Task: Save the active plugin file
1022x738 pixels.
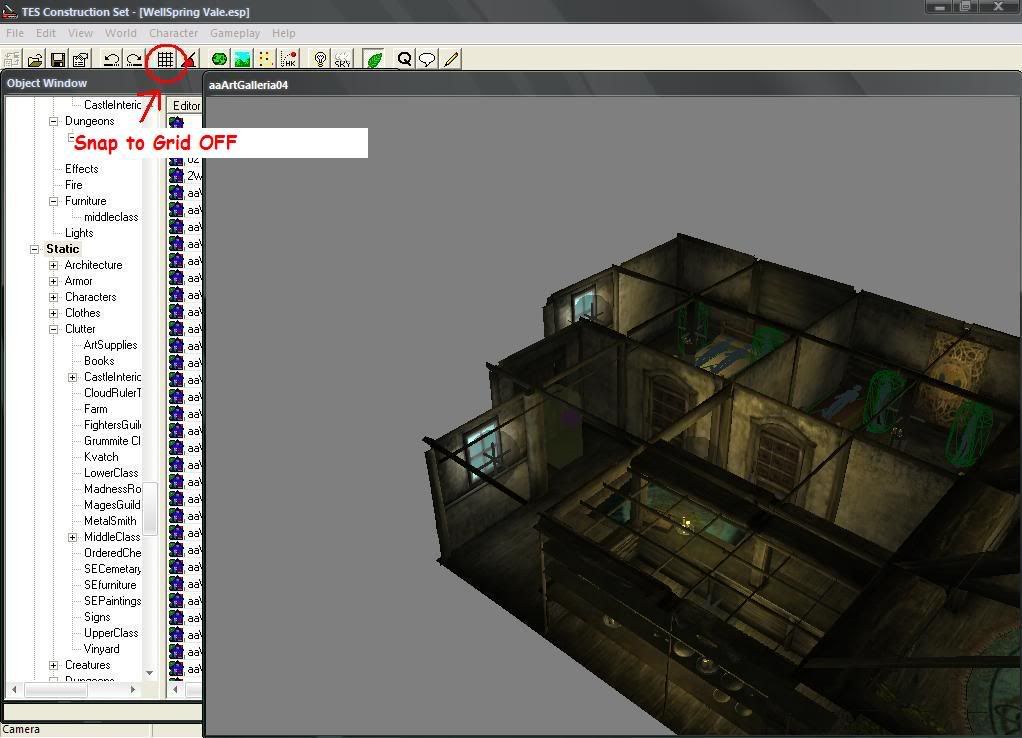Action: [58, 58]
